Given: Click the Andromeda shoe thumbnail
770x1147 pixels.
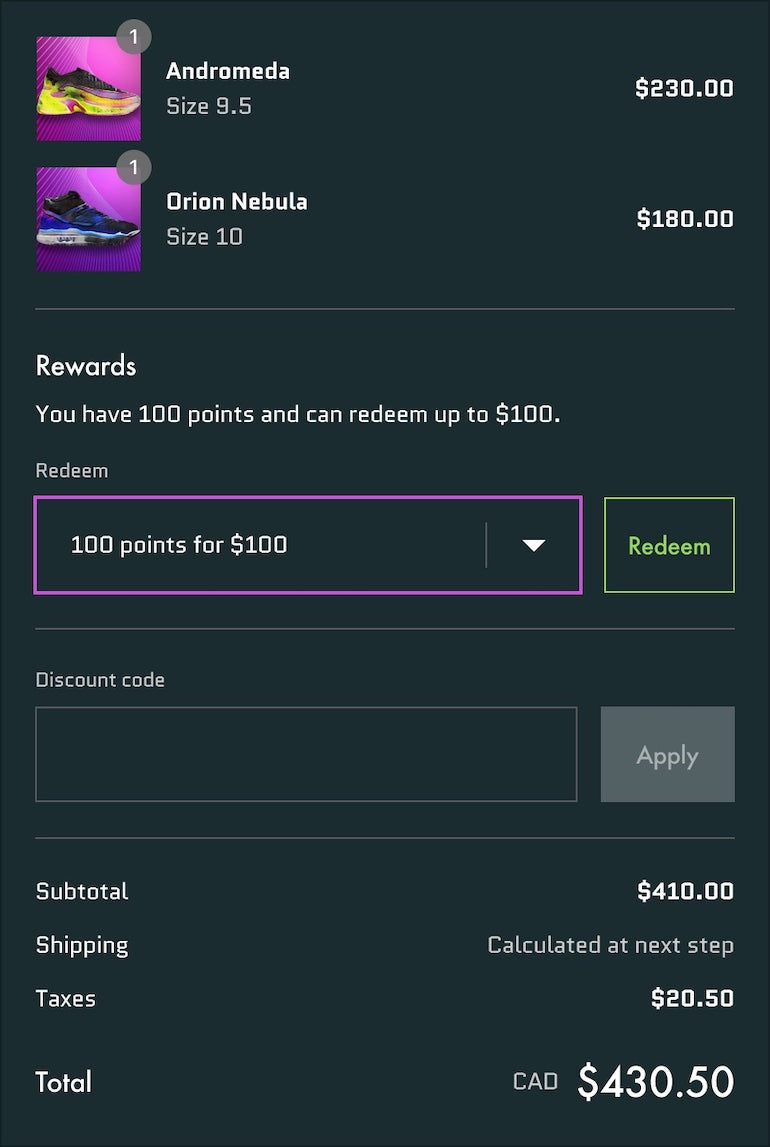Looking at the screenshot, I should click(88, 89).
